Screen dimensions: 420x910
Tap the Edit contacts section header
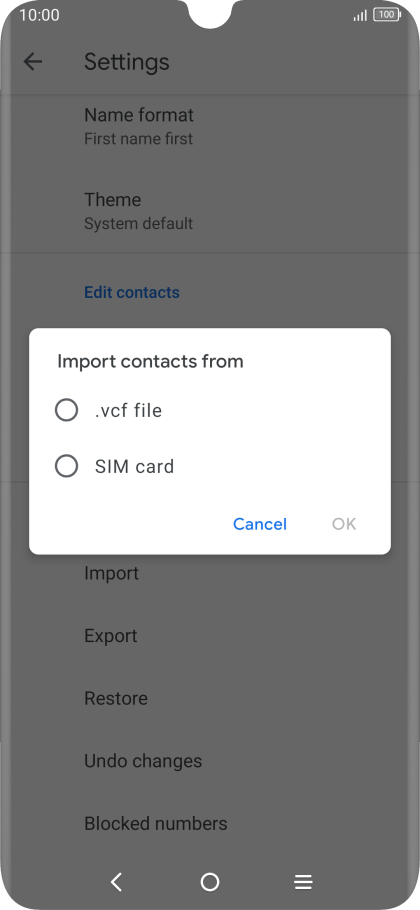[x=132, y=292]
